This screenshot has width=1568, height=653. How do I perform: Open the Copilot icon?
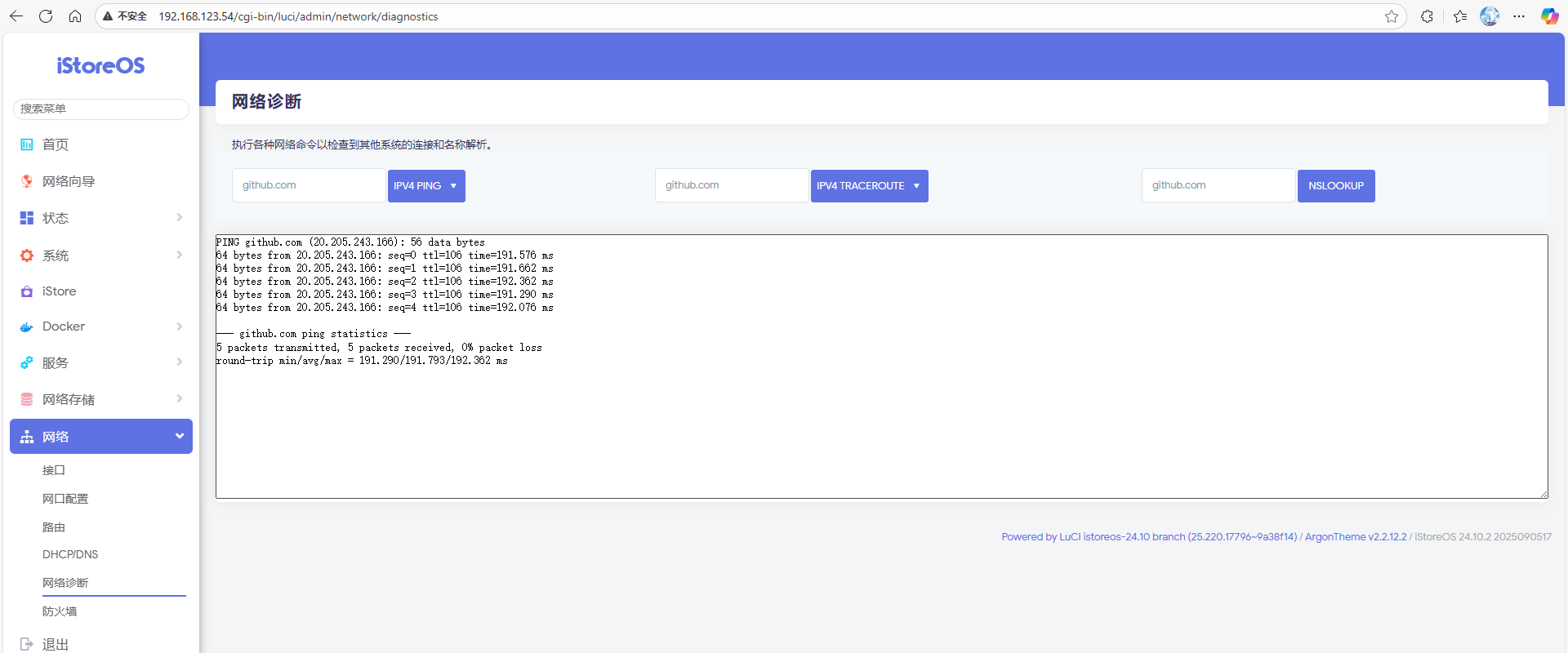pyautogui.click(x=1549, y=16)
